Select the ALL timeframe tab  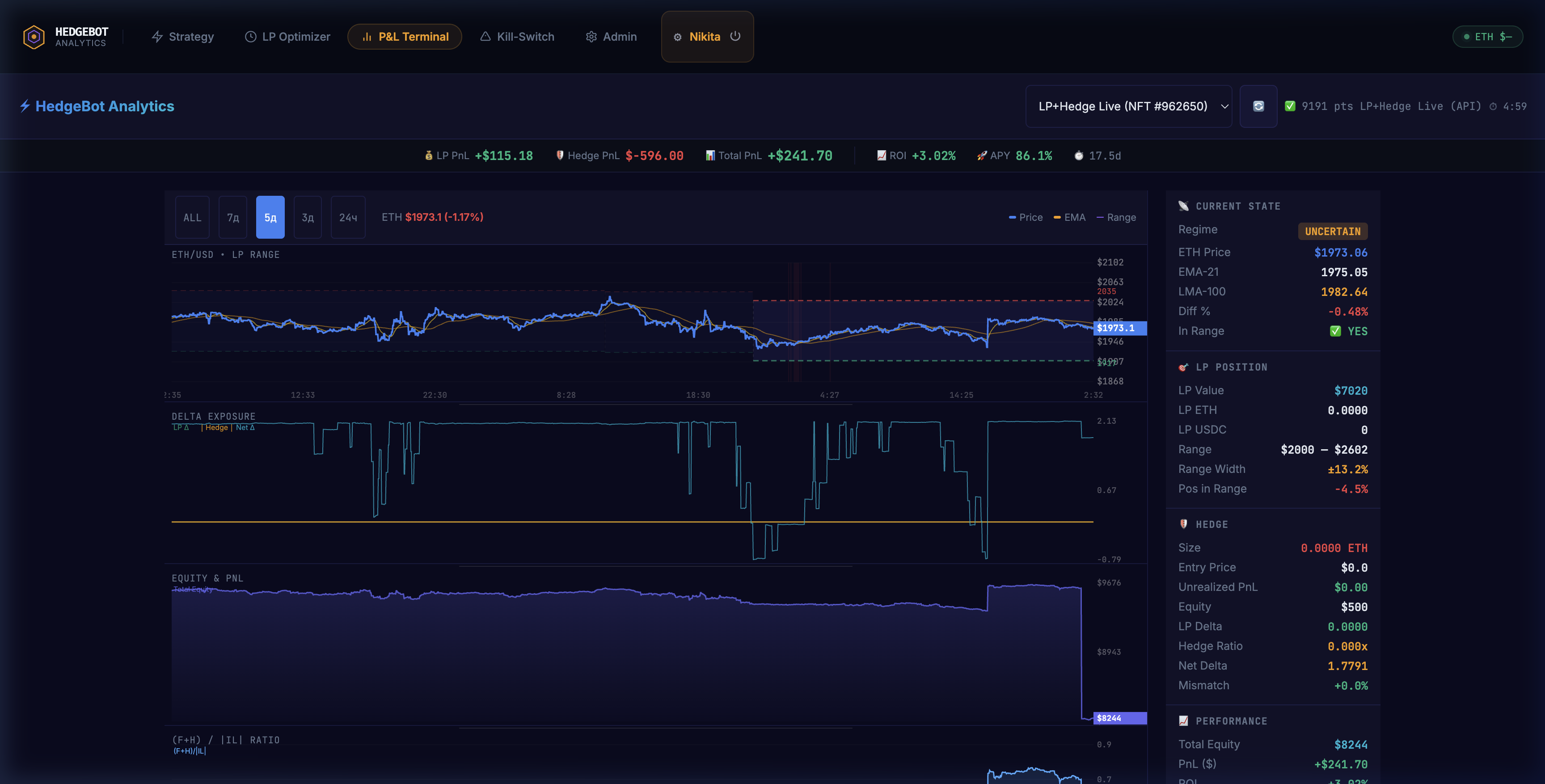pos(193,217)
